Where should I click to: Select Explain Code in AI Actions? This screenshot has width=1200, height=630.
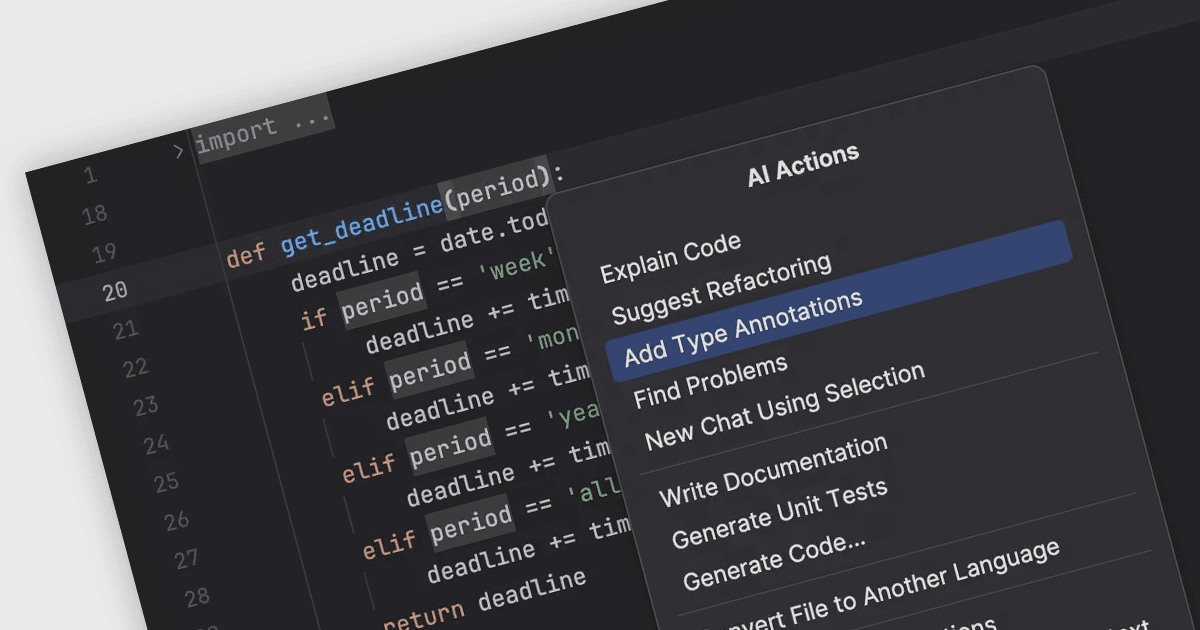(x=671, y=258)
